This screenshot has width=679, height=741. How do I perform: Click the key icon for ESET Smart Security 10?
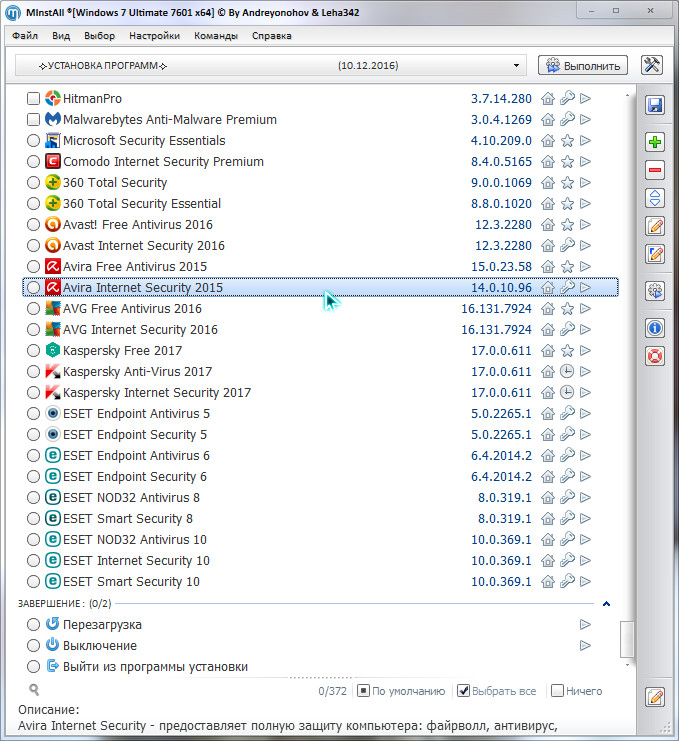point(567,581)
